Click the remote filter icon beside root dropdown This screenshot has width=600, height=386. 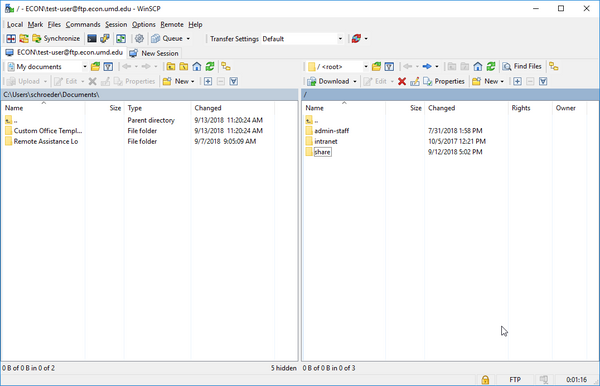[389, 67]
